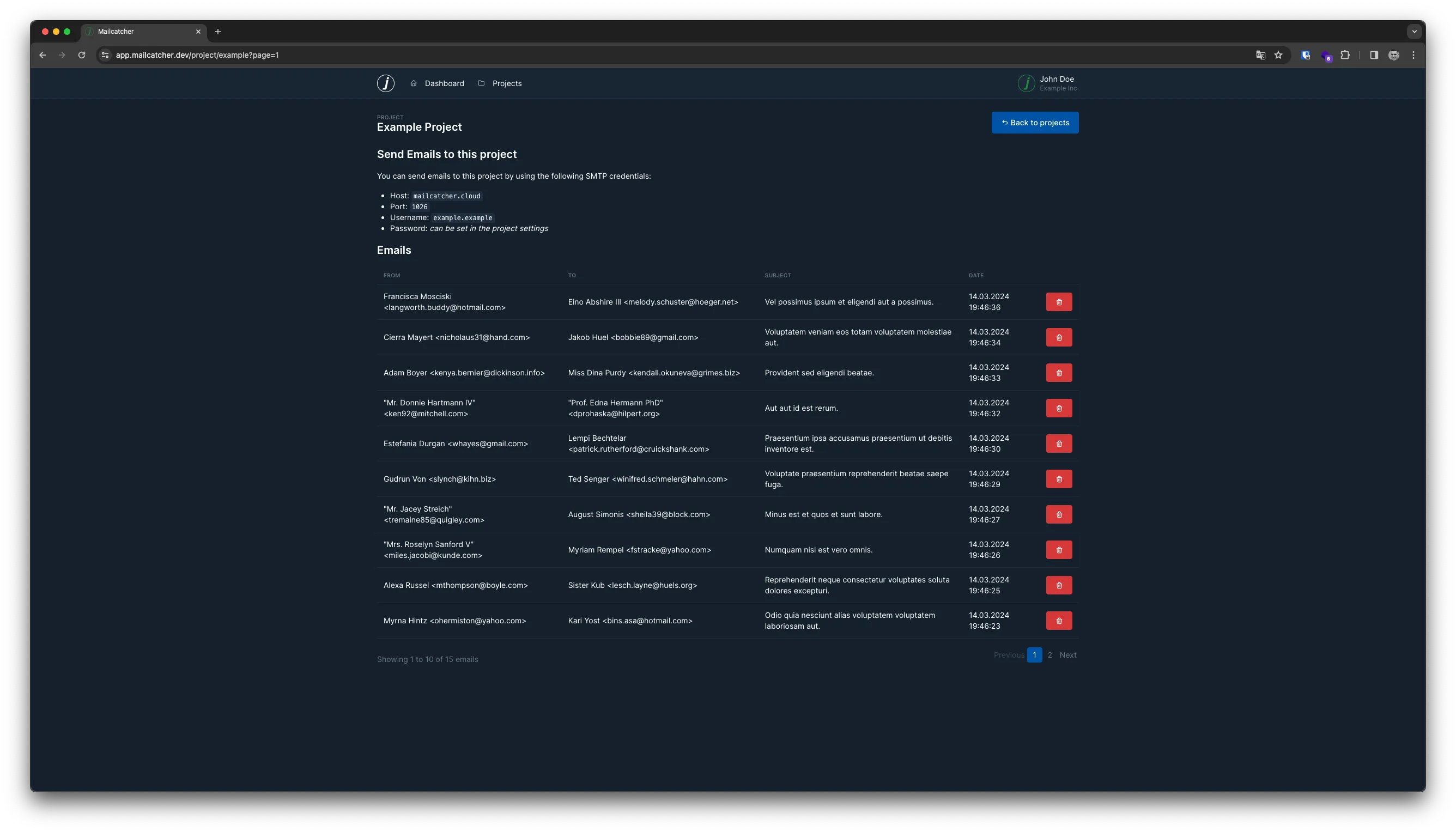Click sender Estefania Durgan <whayes@gmail.com>
1456x832 pixels.
[456, 444]
